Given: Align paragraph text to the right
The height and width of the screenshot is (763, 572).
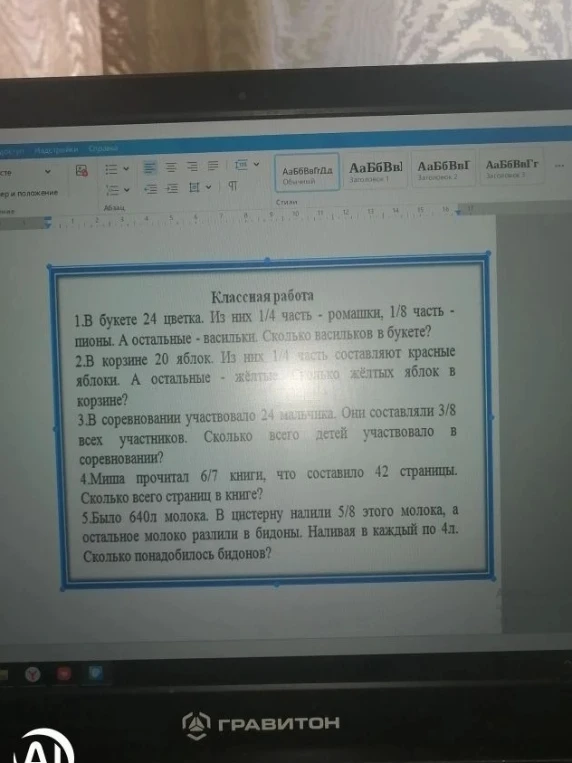Looking at the screenshot, I should pos(192,167).
